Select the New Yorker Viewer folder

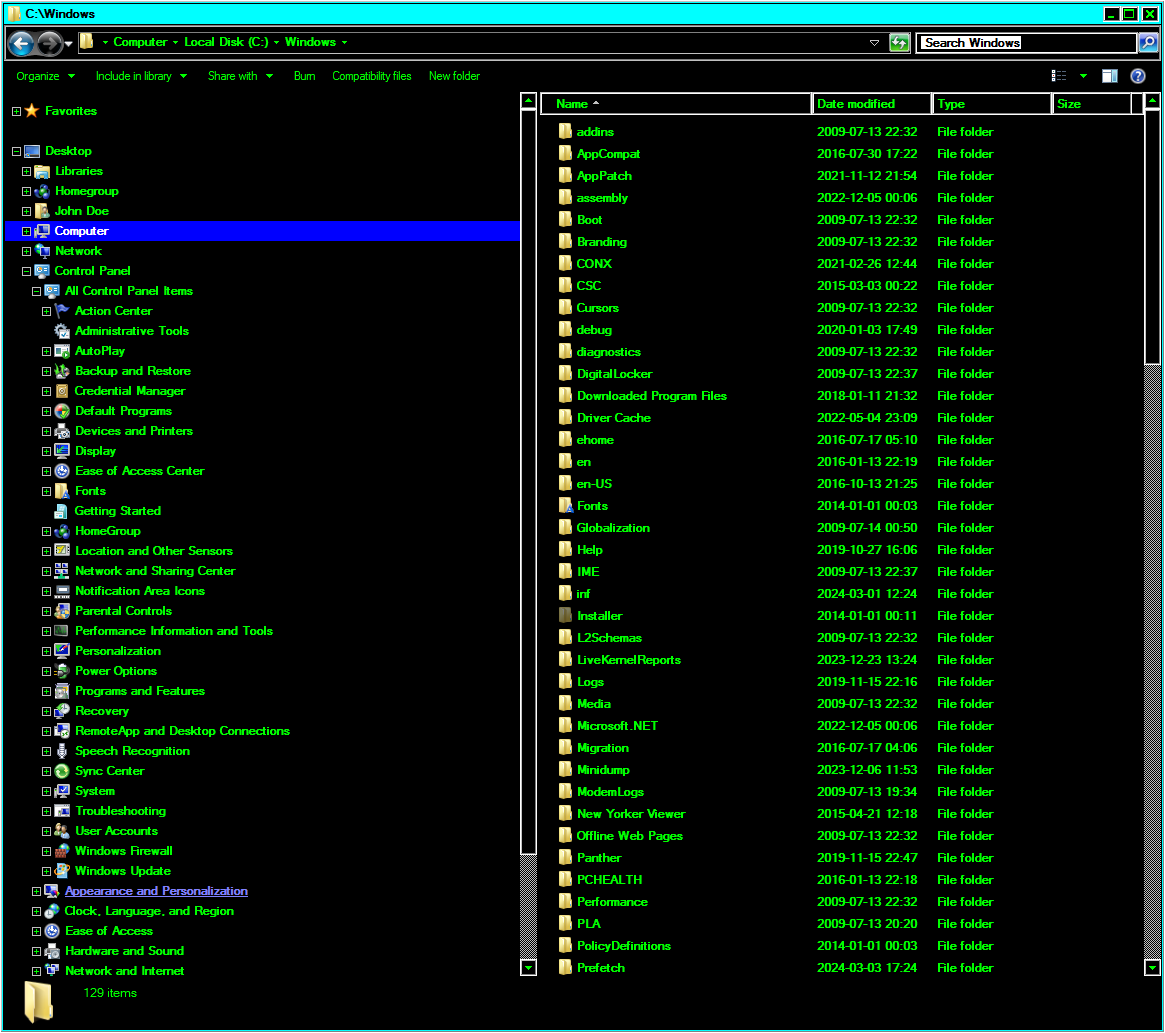coord(631,814)
